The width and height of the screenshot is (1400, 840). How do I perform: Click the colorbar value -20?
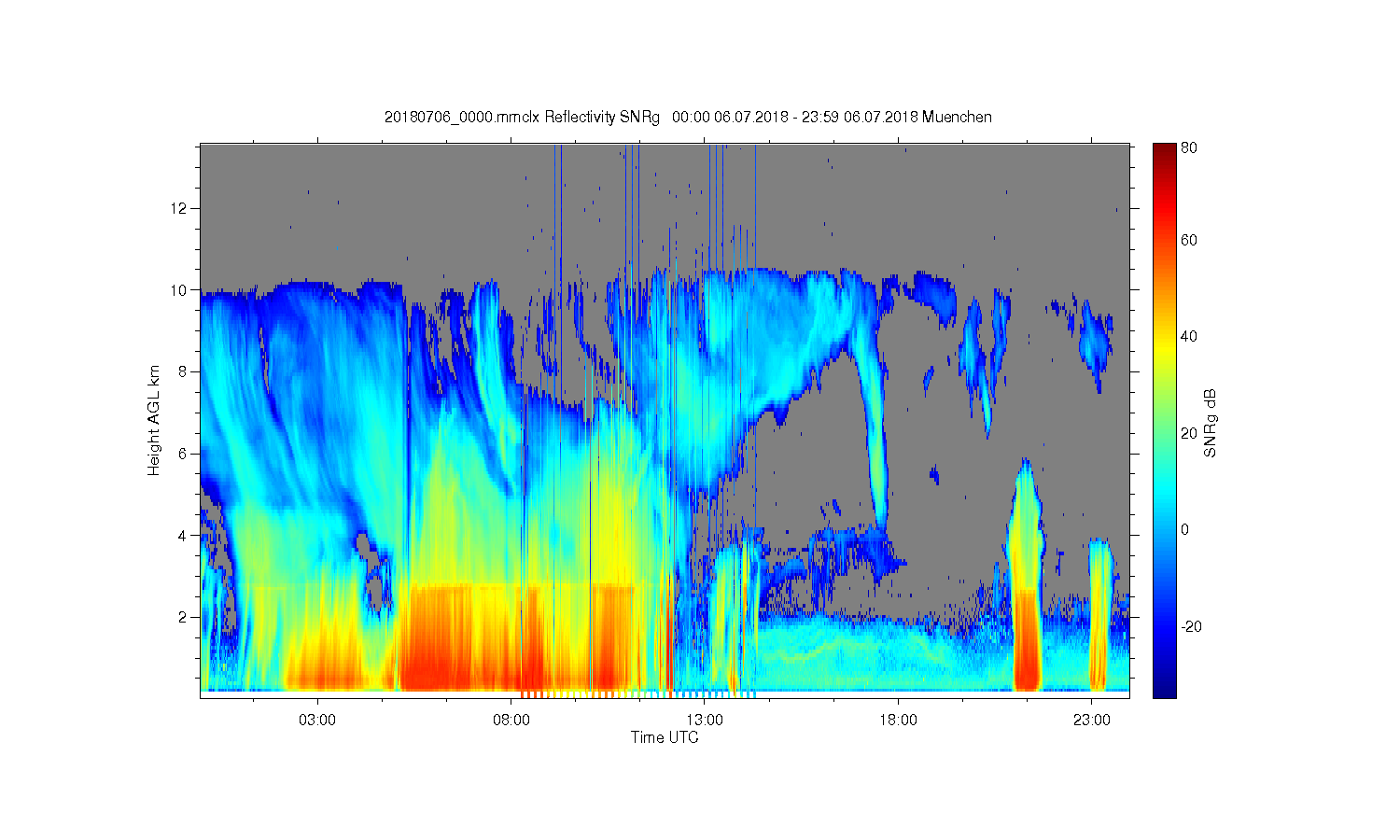1191,626
